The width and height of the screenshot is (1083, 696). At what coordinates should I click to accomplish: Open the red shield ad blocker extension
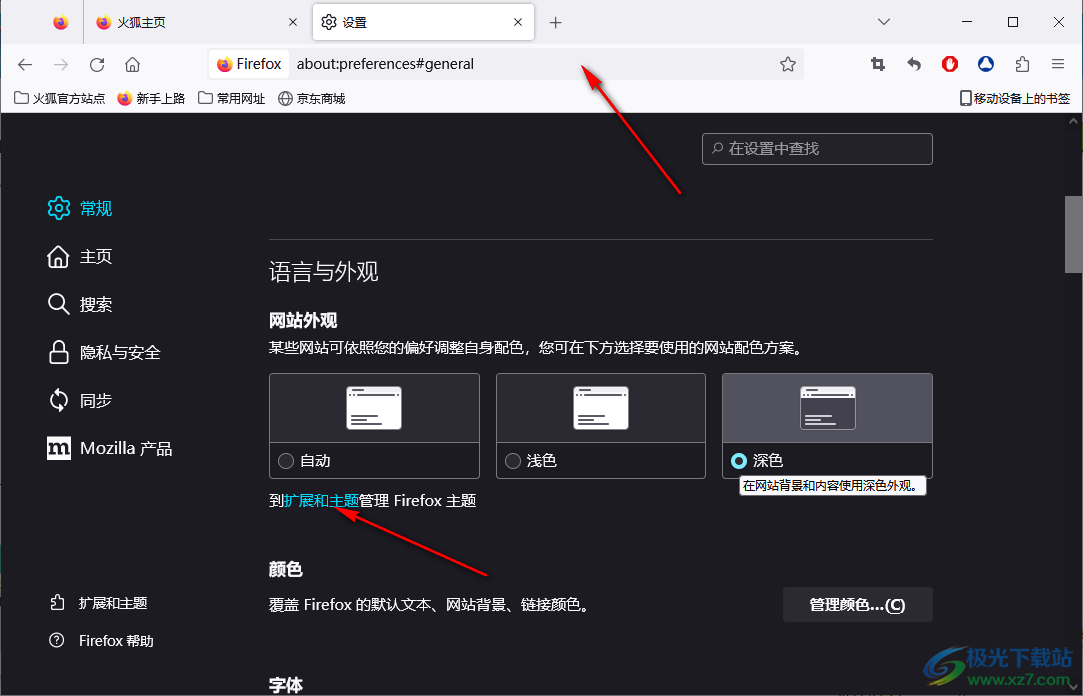[x=950, y=64]
